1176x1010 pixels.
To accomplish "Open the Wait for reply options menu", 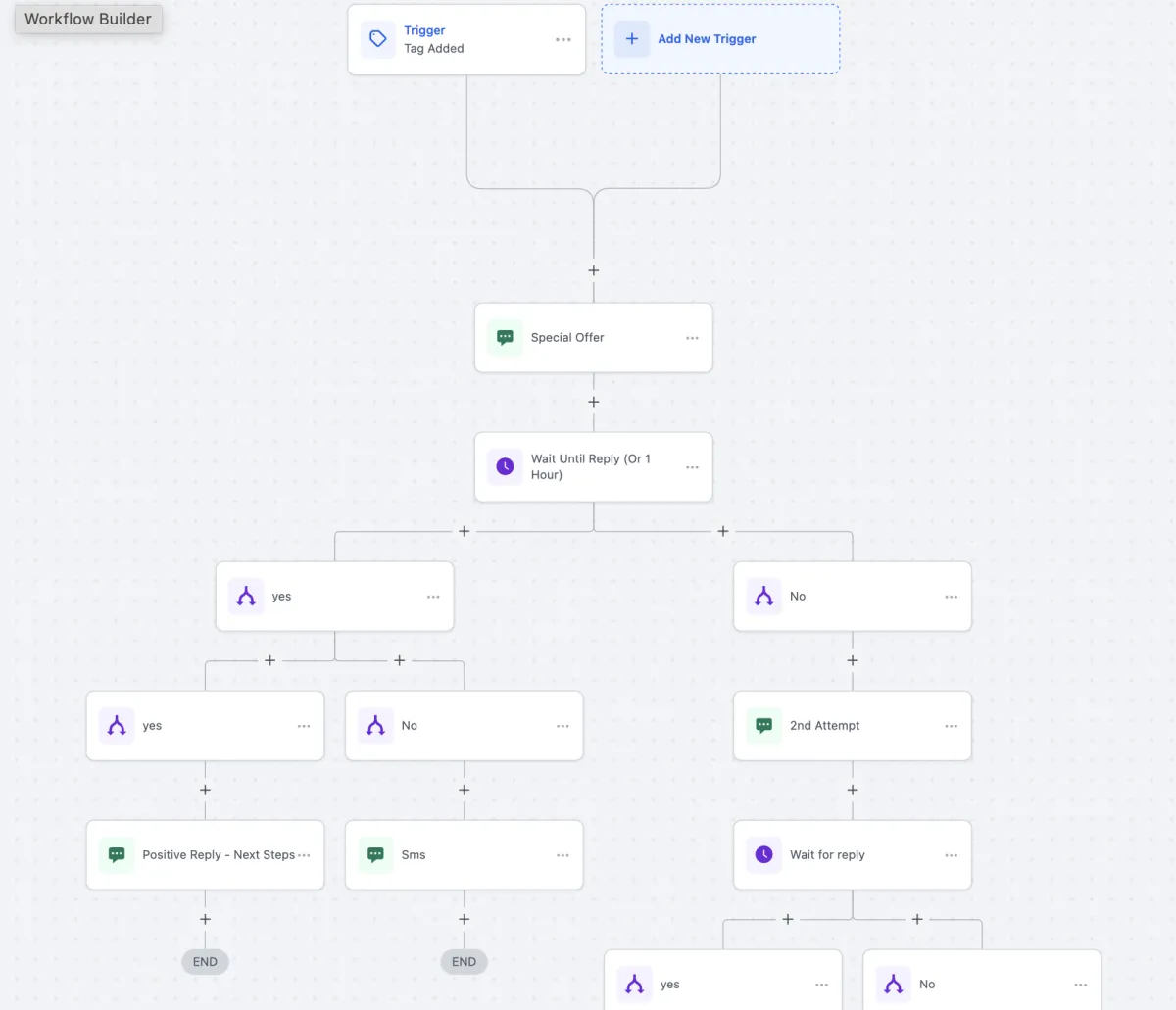I will click(x=952, y=855).
